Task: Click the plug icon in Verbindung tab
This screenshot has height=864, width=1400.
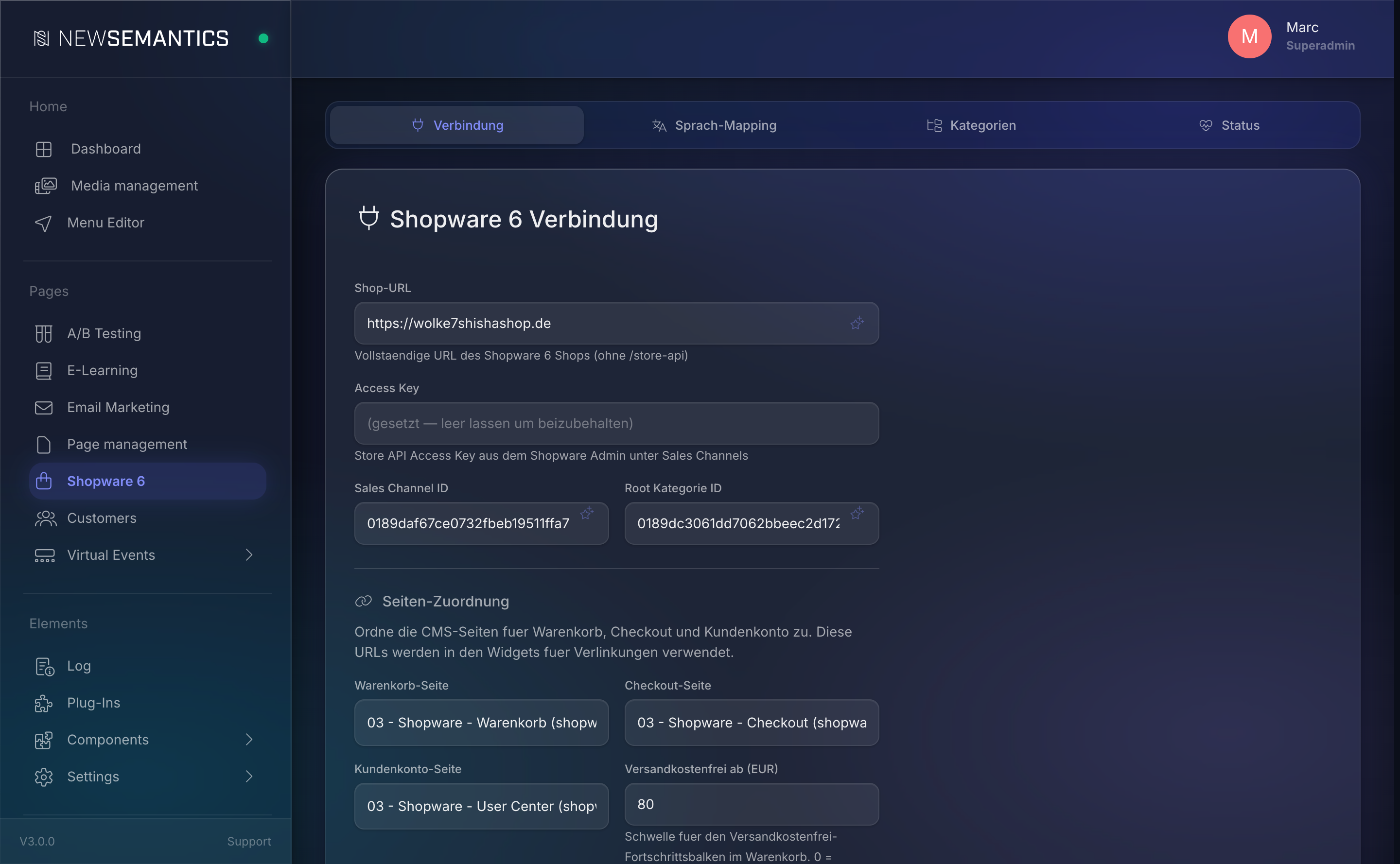Action: (418, 125)
